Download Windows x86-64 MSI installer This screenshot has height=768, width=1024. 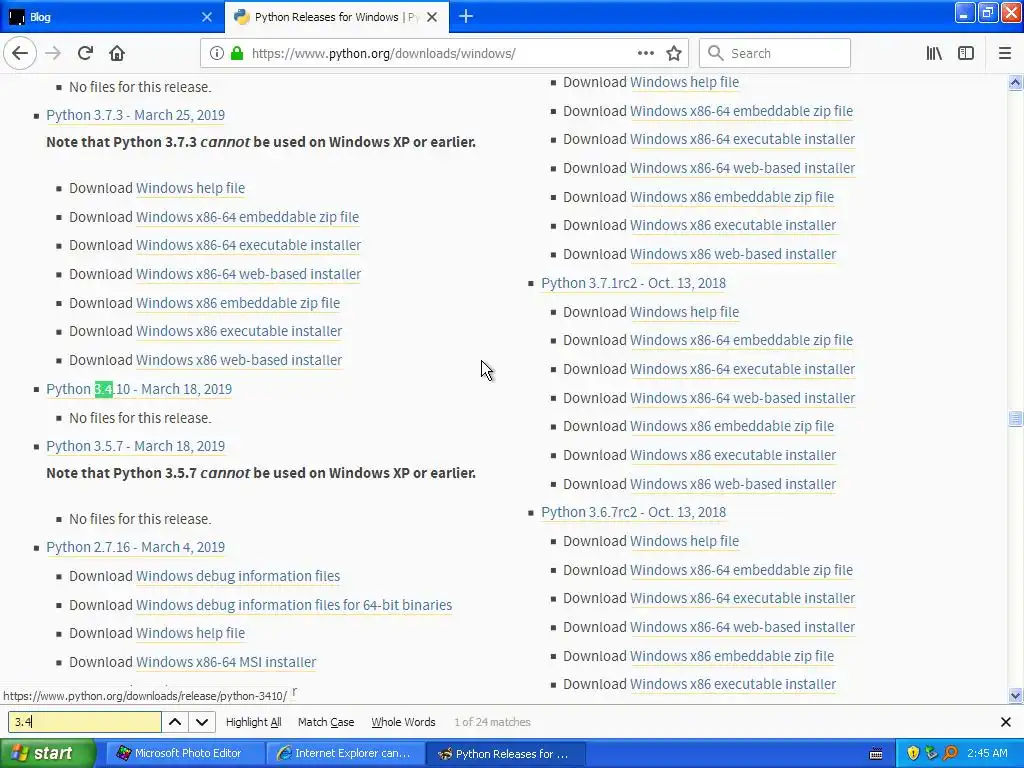[x=225, y=662]
